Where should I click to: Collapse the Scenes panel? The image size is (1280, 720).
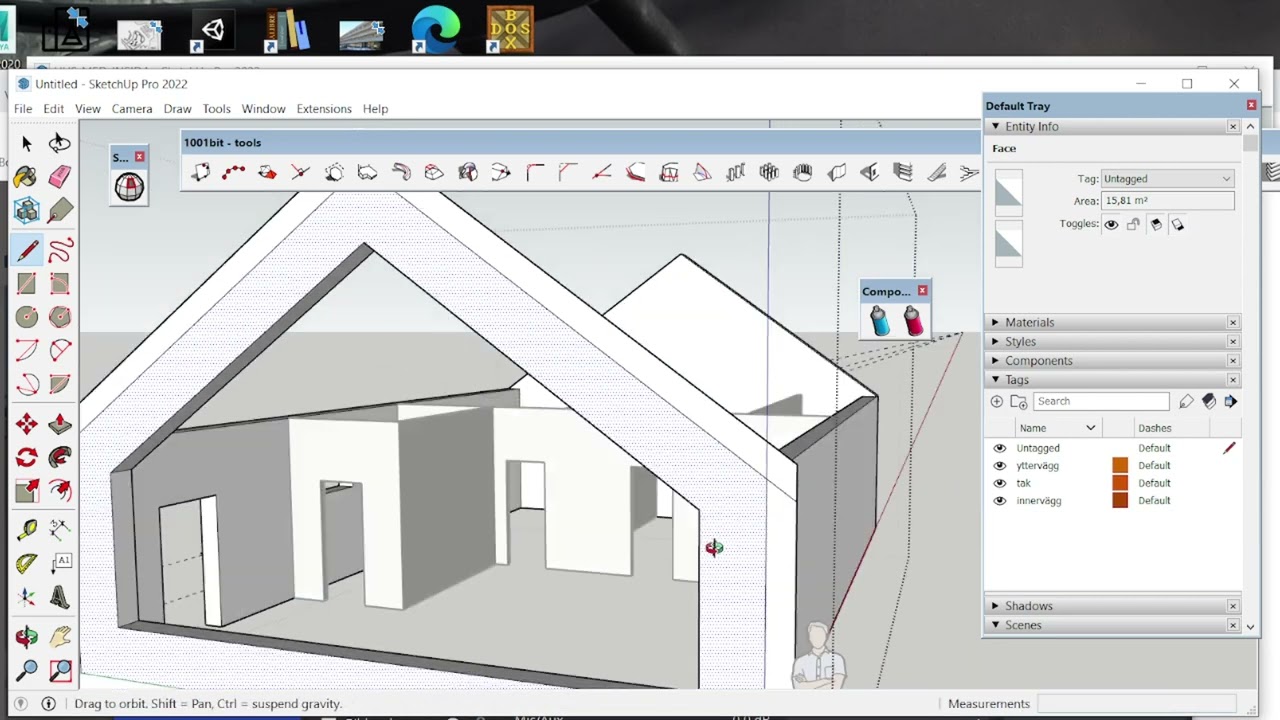[995, 625]
